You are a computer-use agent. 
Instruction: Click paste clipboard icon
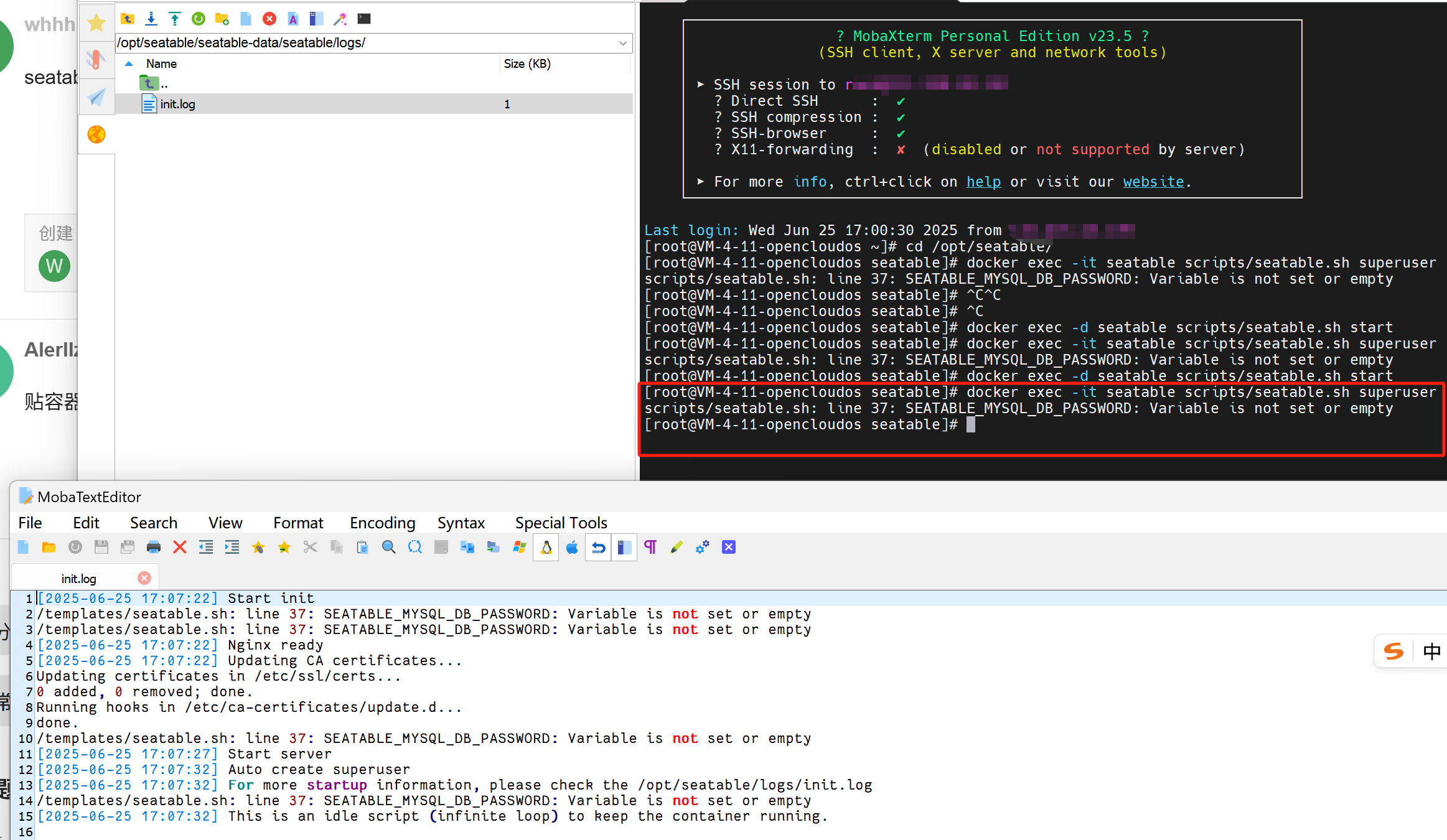tap(363, 547)
